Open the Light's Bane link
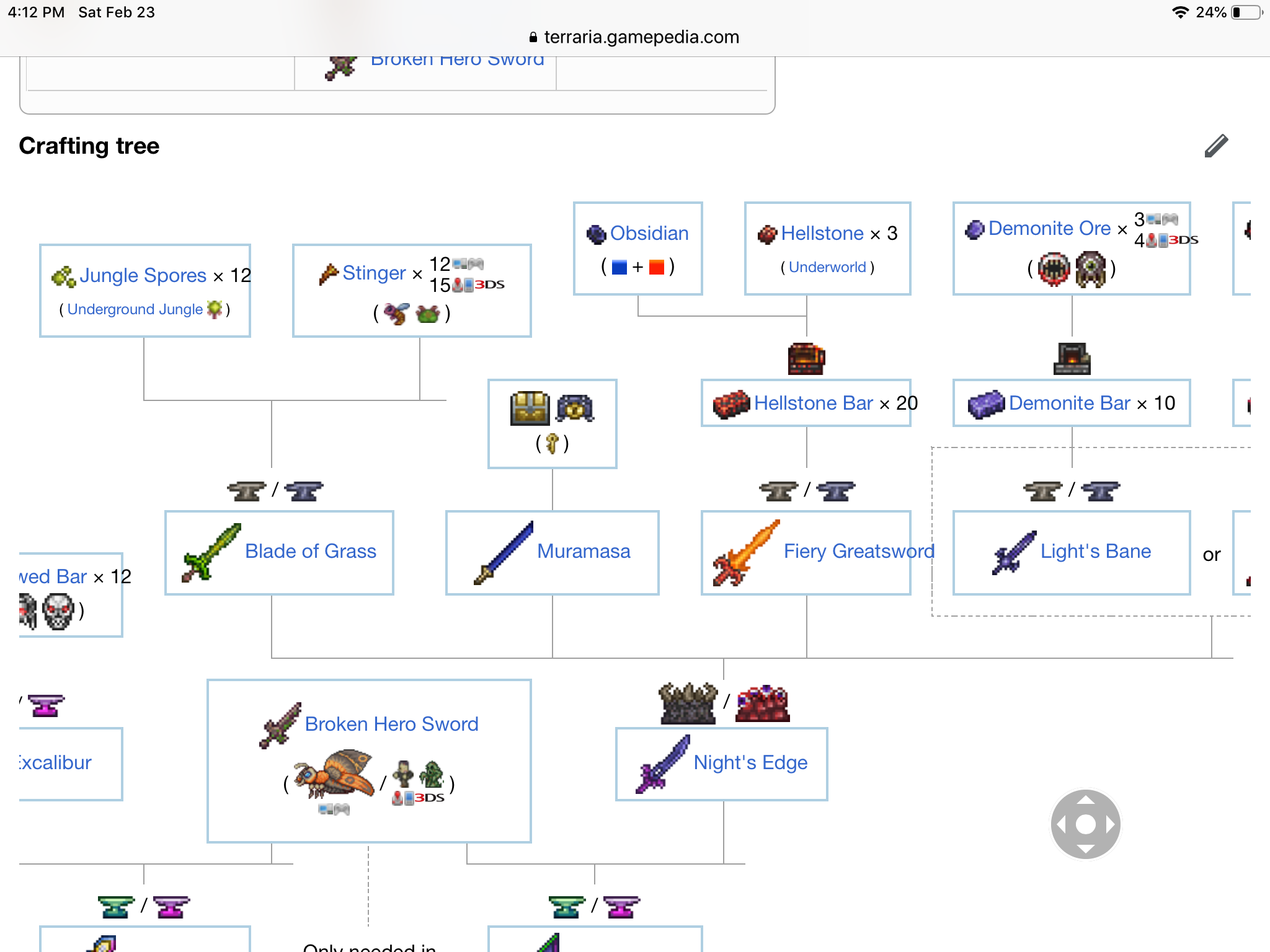 pos(1096,551)
